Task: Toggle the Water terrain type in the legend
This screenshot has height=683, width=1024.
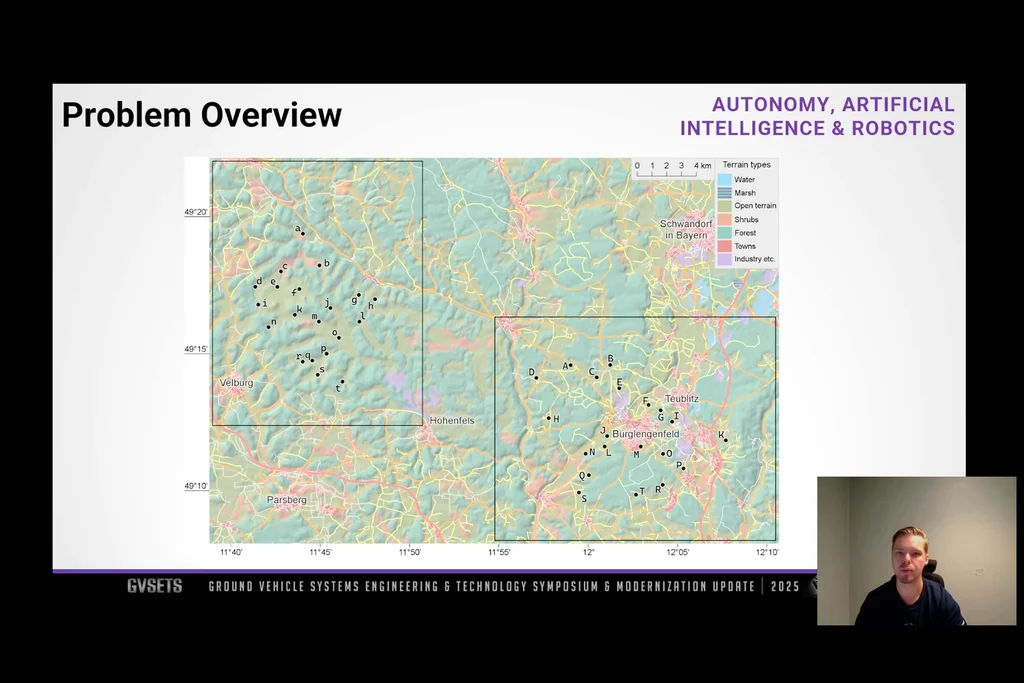Action: 724,179
